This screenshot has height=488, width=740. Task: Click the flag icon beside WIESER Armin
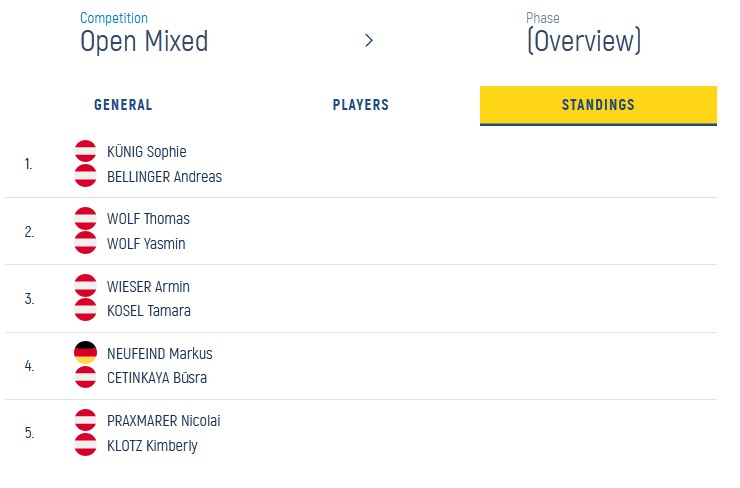tap(86, 286)
